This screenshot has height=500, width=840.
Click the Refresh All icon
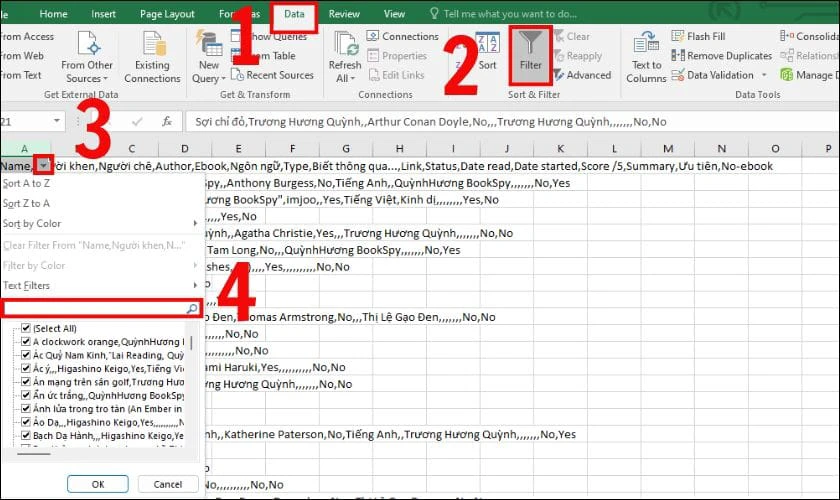(346, 44)
